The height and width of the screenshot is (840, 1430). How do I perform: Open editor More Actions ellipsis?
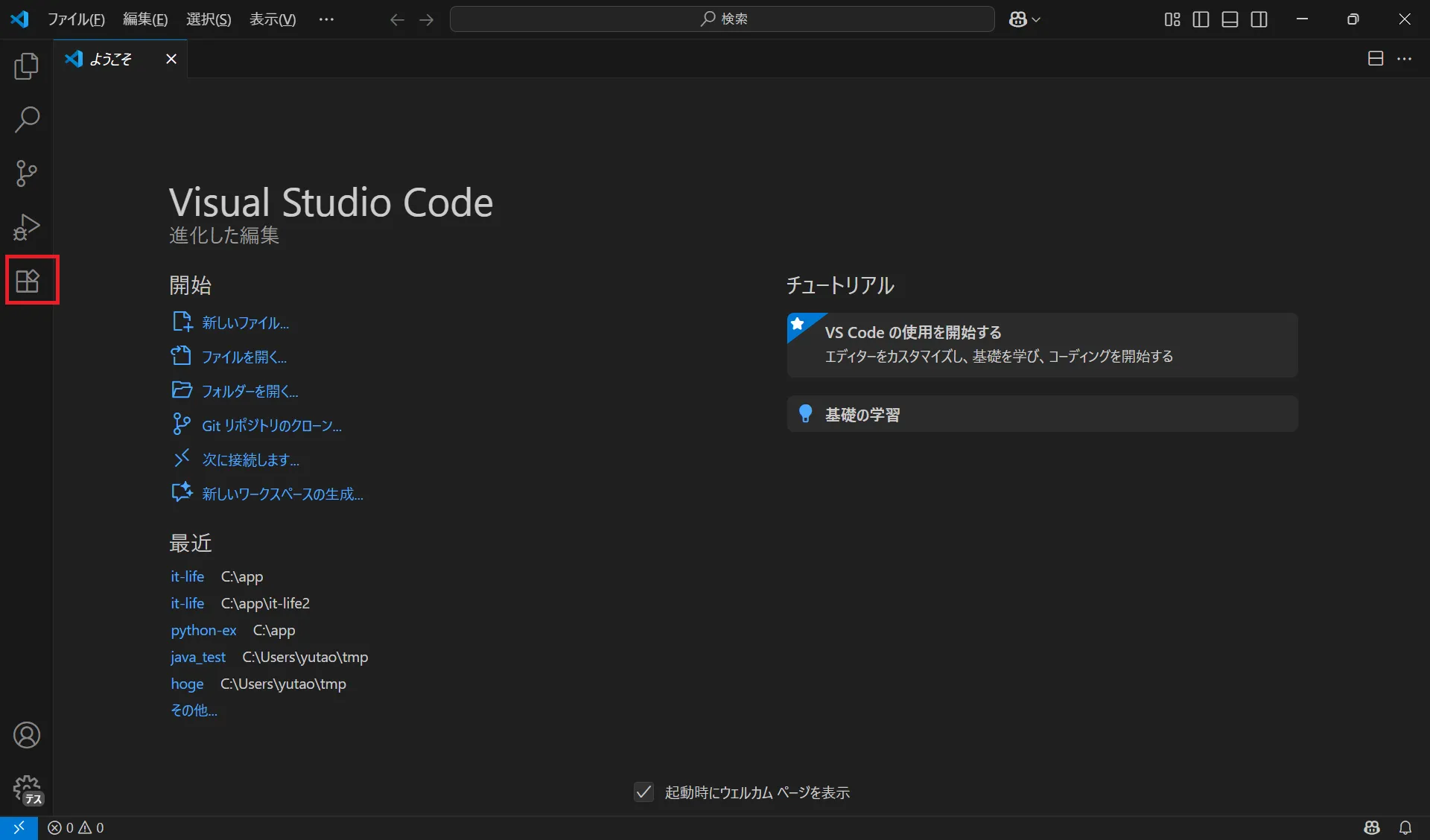pos(1405,58)
